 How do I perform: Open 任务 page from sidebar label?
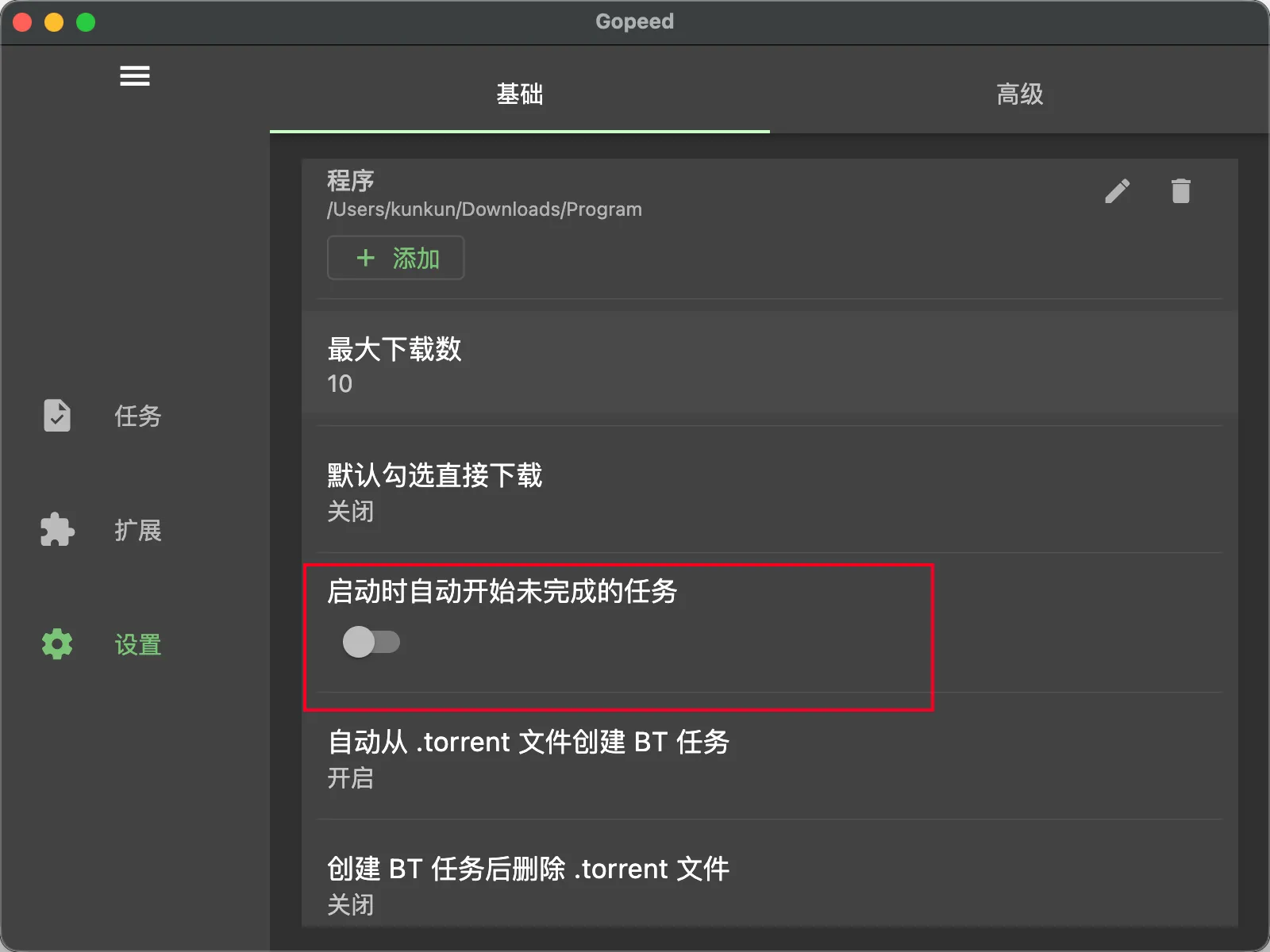137,416
